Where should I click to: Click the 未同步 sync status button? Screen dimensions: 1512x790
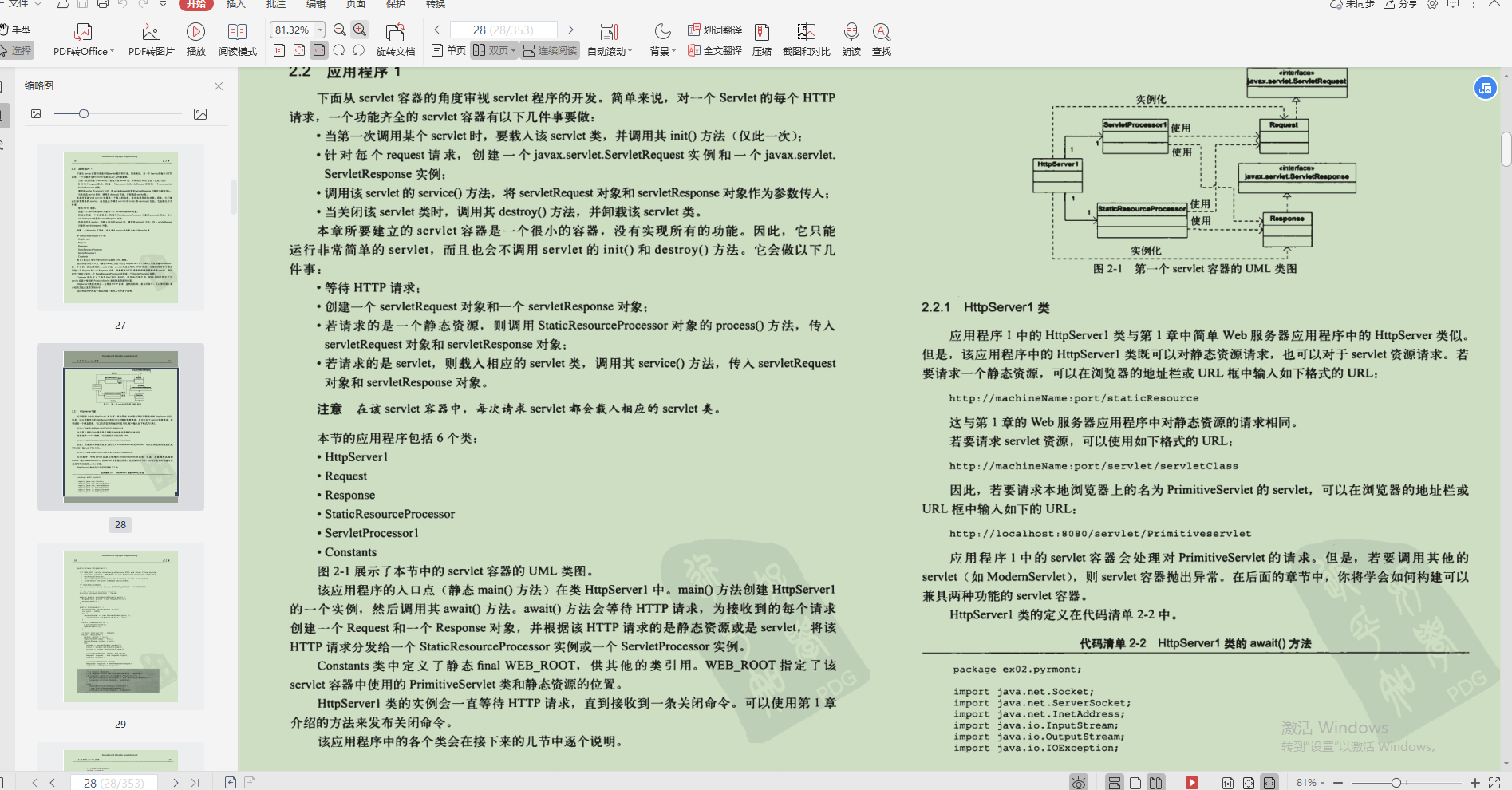[x=1352, y=4]
